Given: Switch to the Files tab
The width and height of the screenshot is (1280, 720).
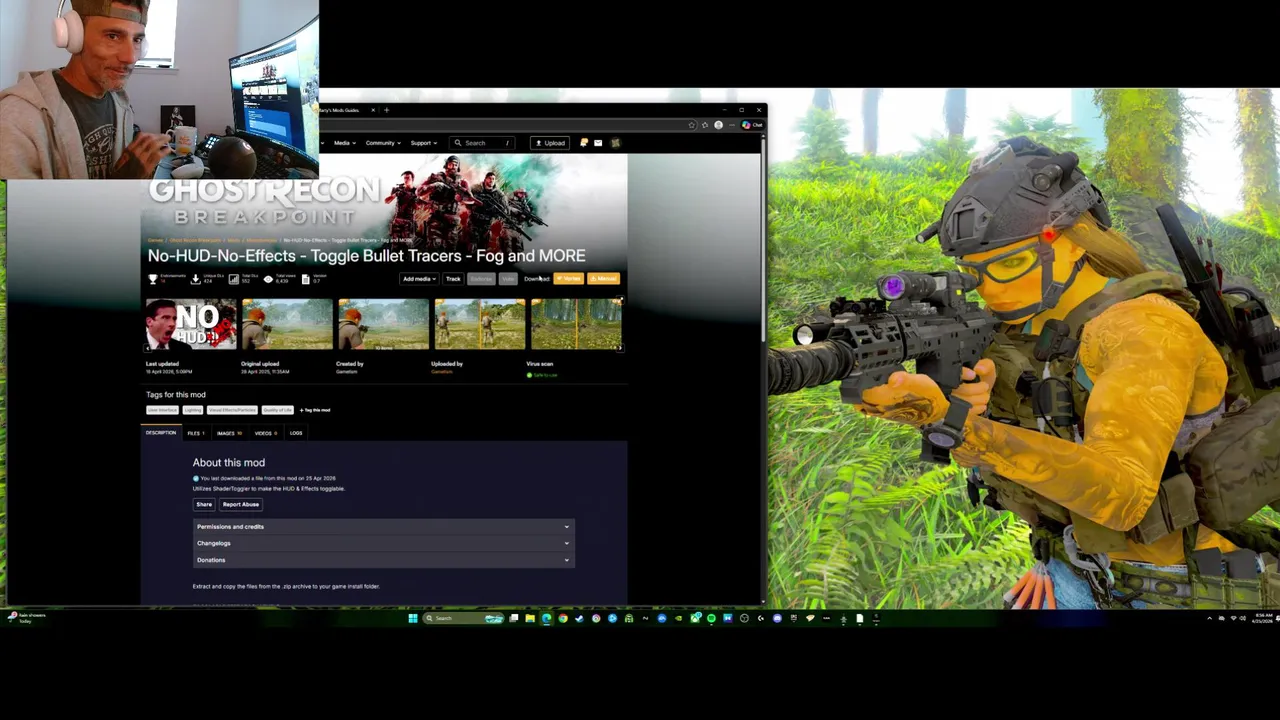Looking at the screenshot, I should coord(197,433).
